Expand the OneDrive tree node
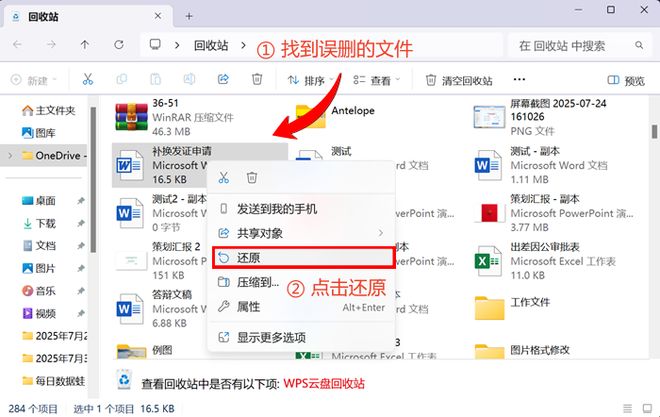The image size is (660, 417). pos(10,156)
